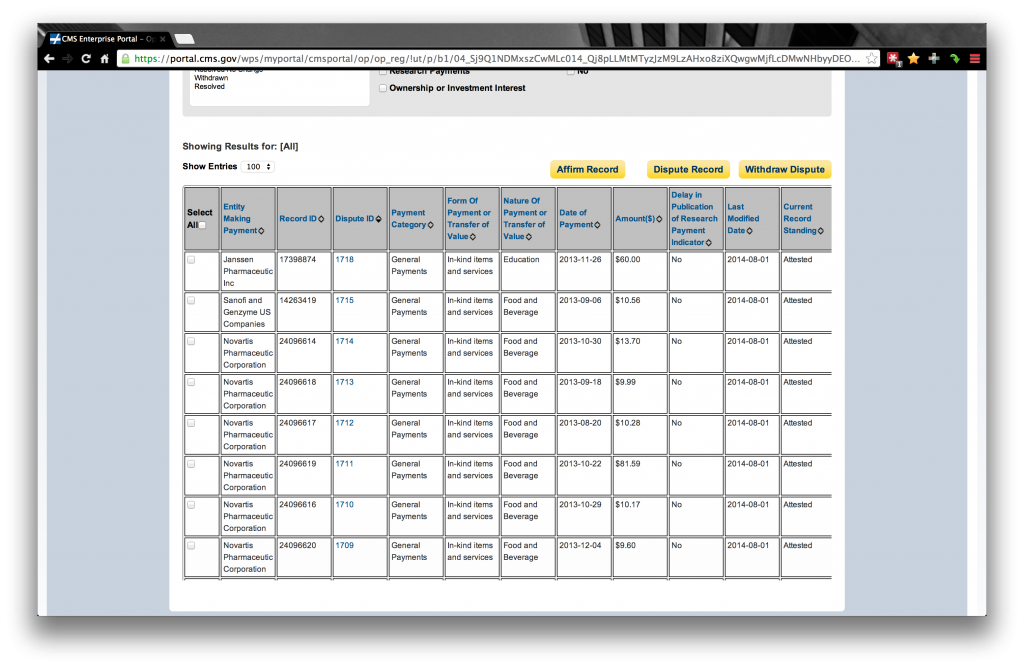Select checkbox for record 24096619
The width and height of the screenshot is (1024, 668).
pos(191,464)
